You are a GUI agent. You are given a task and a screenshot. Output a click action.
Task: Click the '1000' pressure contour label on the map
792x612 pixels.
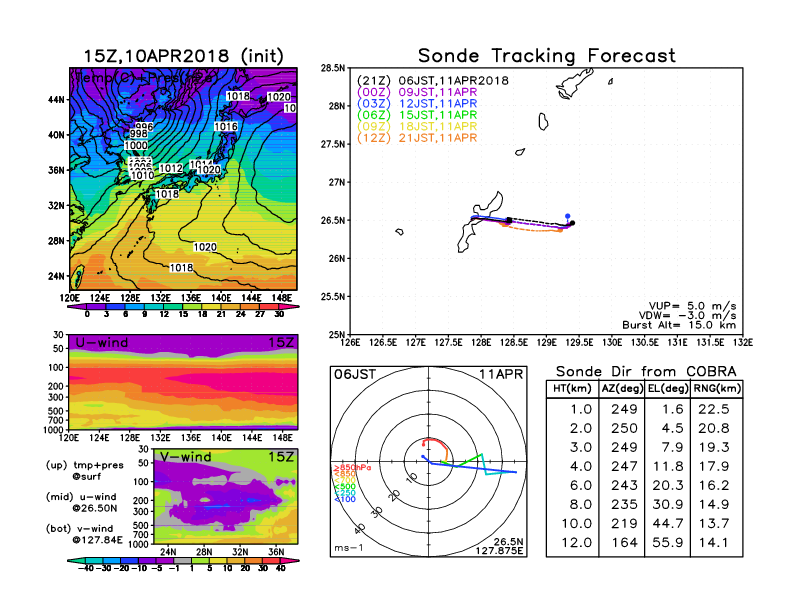[136, 145]
